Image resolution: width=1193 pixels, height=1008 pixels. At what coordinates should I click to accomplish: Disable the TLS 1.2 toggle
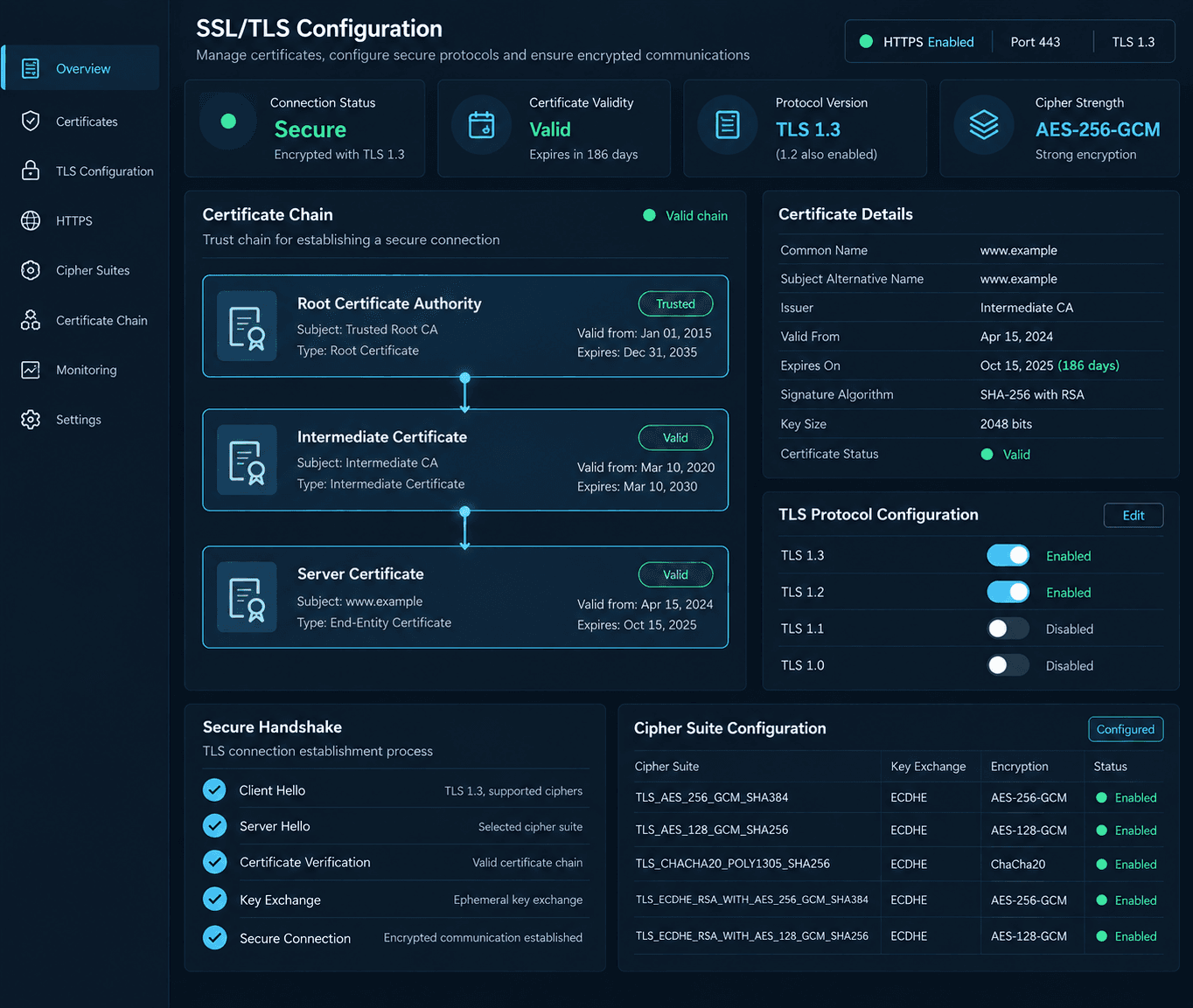point(1008,592)
